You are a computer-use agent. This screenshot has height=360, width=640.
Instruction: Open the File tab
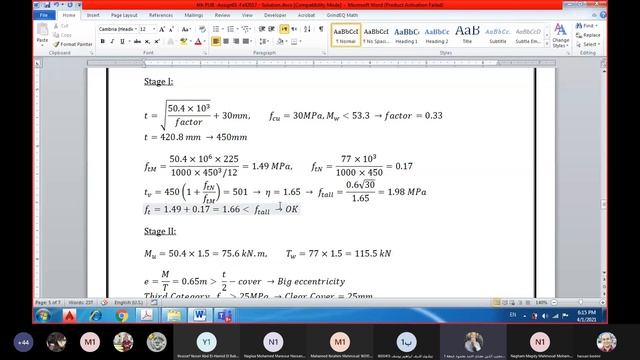coord(44,15)
